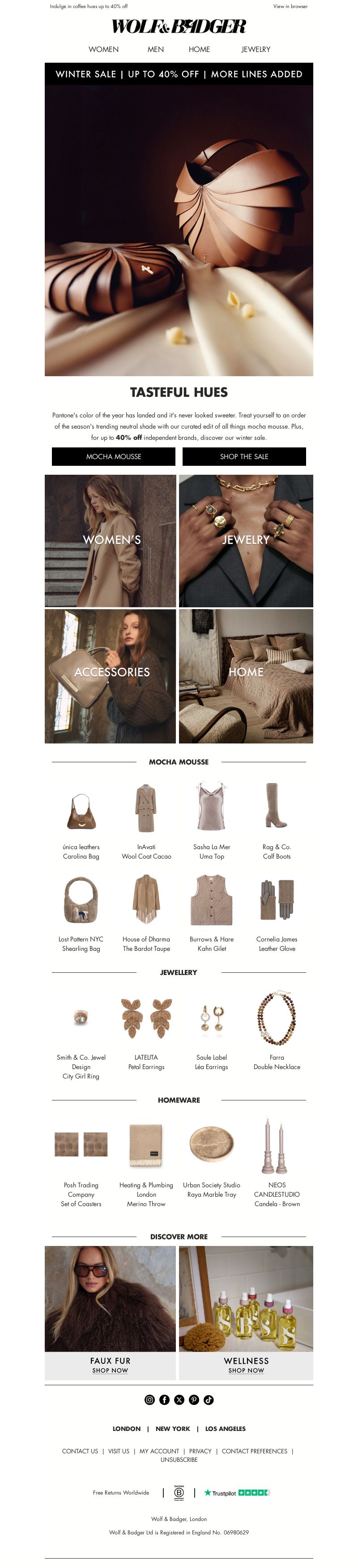The image size is (358, 1568).
Task: Click SHOP NOW under Faux Fur
Action: click(110, 1370)
